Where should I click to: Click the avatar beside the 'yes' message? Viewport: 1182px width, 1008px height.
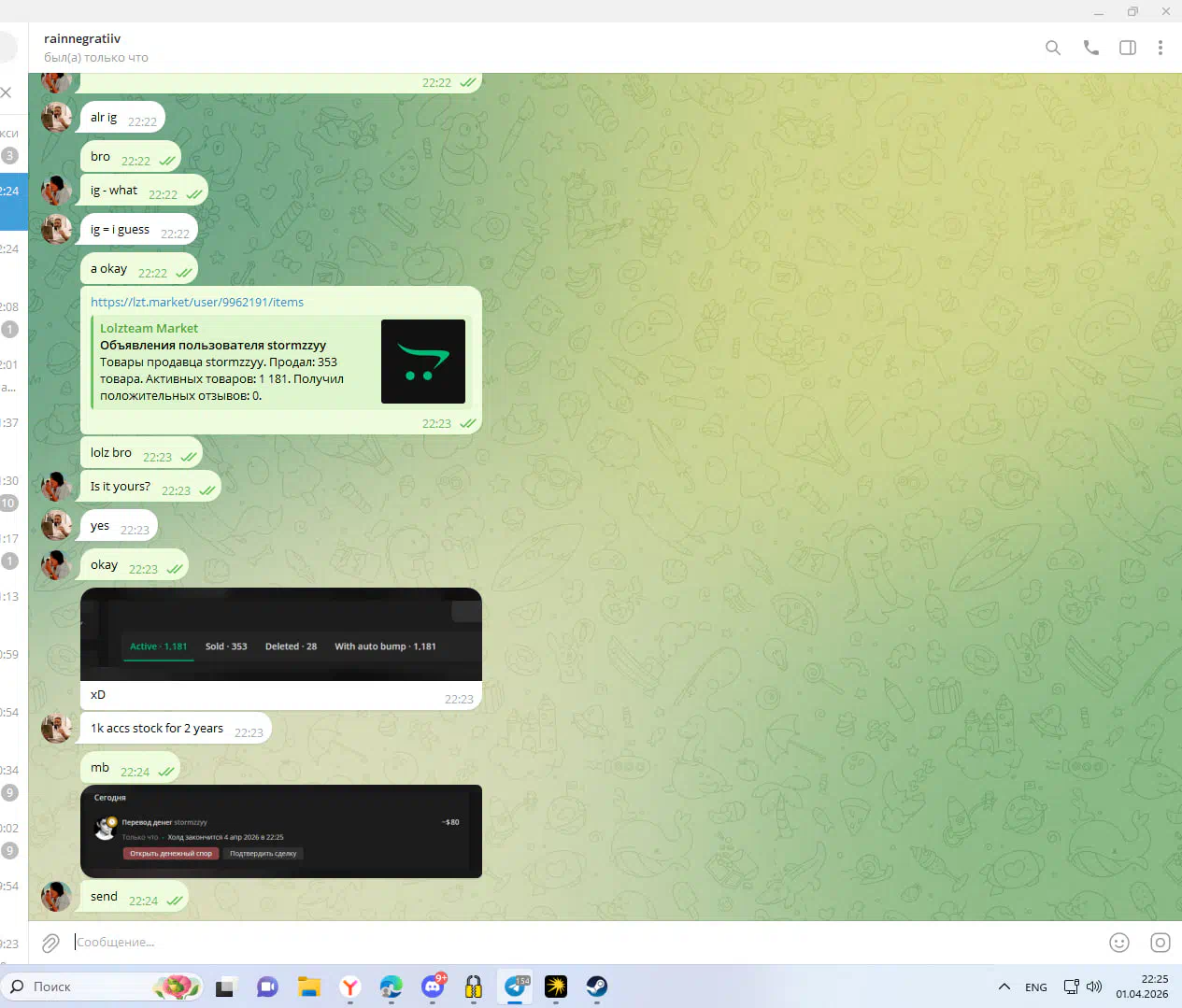coord(57,525)
